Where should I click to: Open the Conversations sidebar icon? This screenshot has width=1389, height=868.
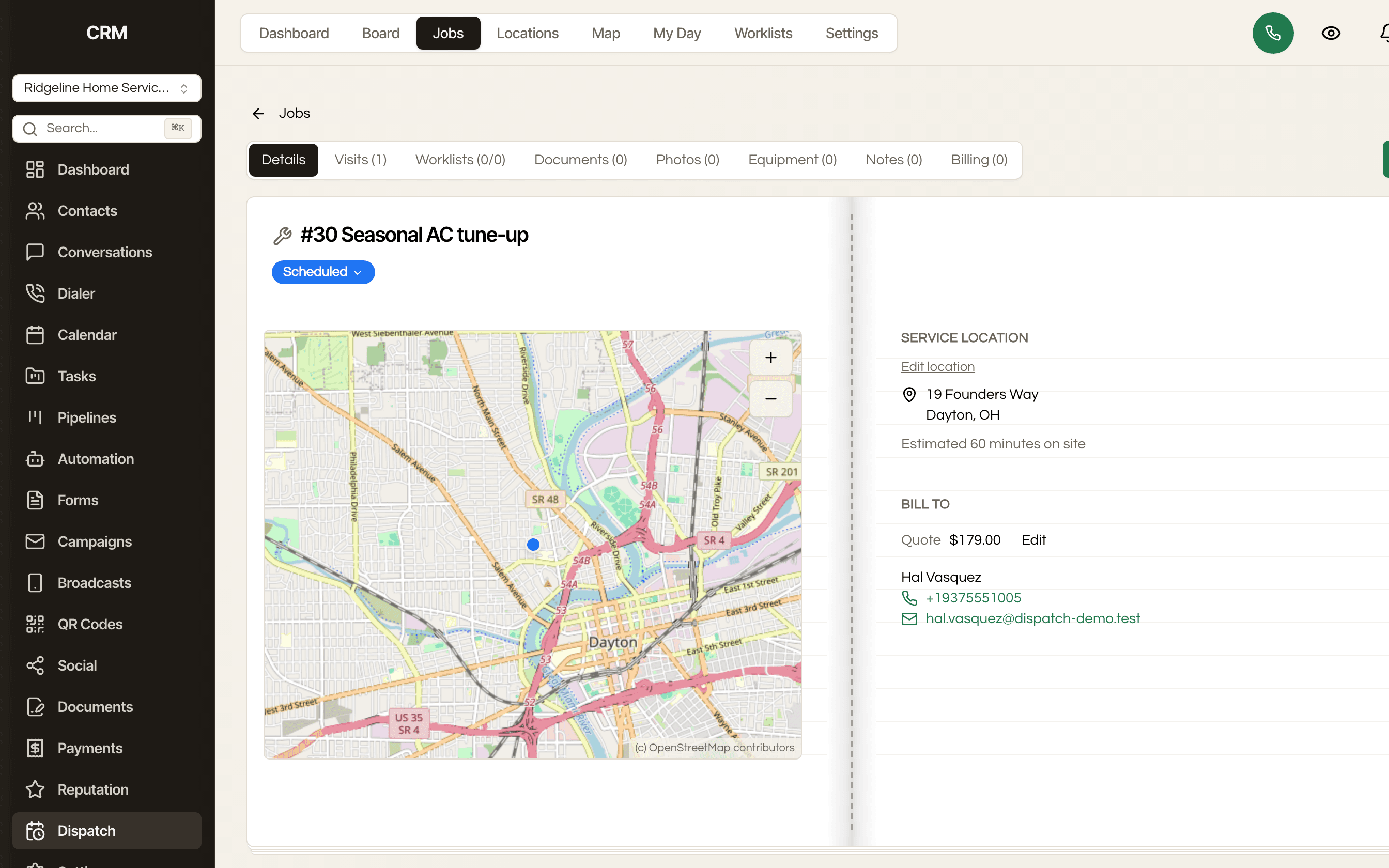[x=35, y=252]
